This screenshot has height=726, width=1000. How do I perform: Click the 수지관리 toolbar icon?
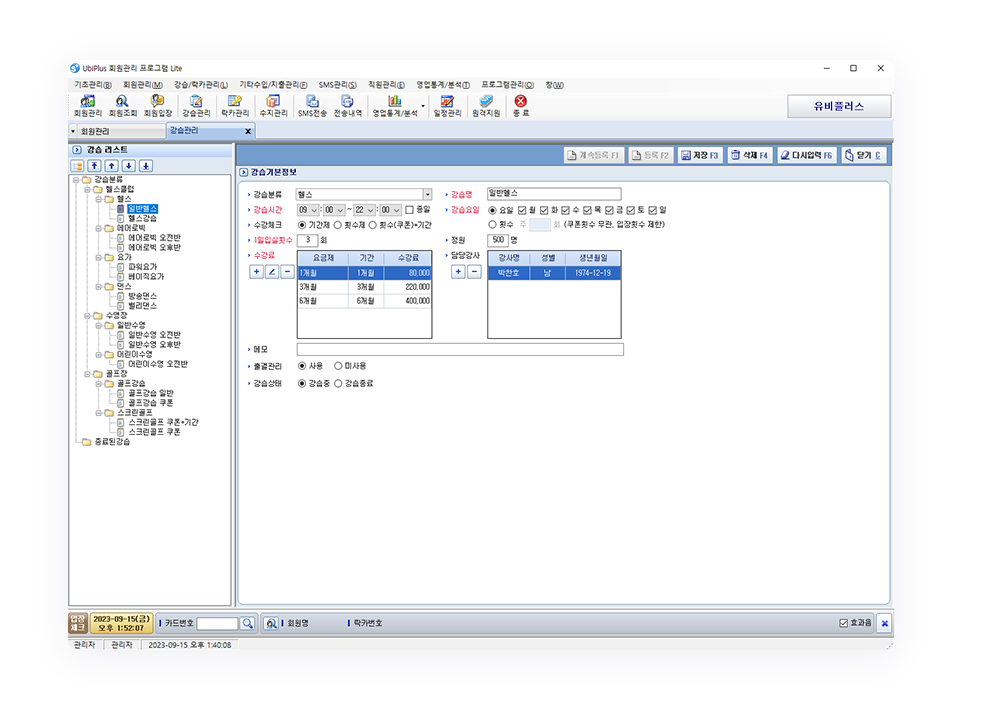[273, 105]
